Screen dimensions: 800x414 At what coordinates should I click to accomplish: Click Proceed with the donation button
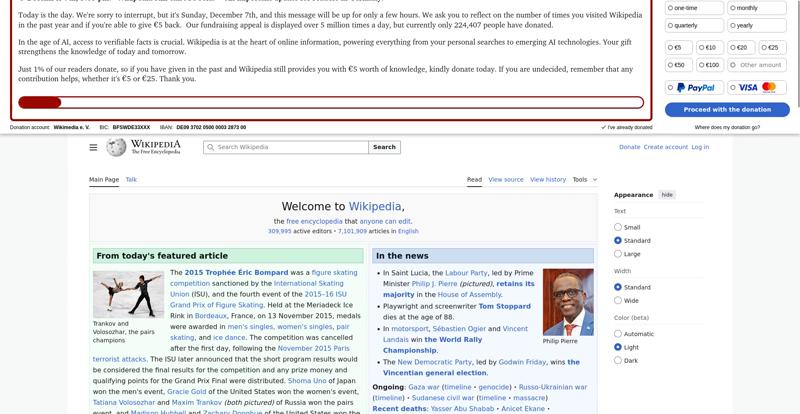point(727,109)
